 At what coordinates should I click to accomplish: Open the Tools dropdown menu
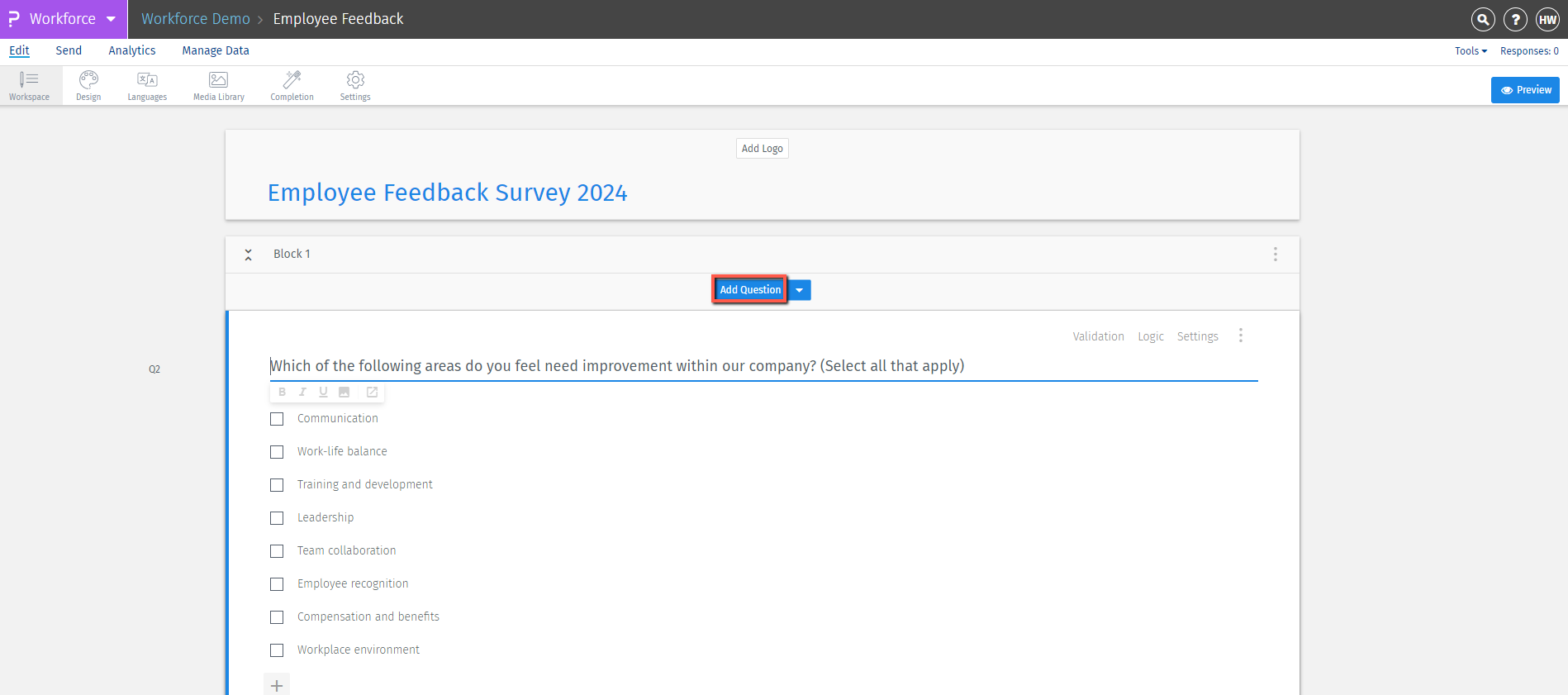1471,51
